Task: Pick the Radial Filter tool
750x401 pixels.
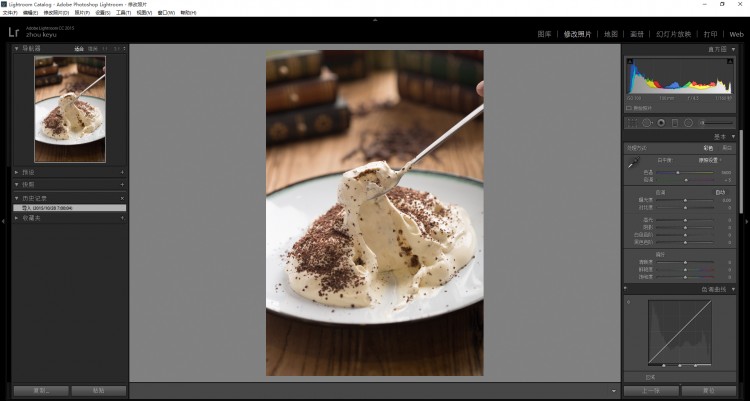Action: click(688, 122)
